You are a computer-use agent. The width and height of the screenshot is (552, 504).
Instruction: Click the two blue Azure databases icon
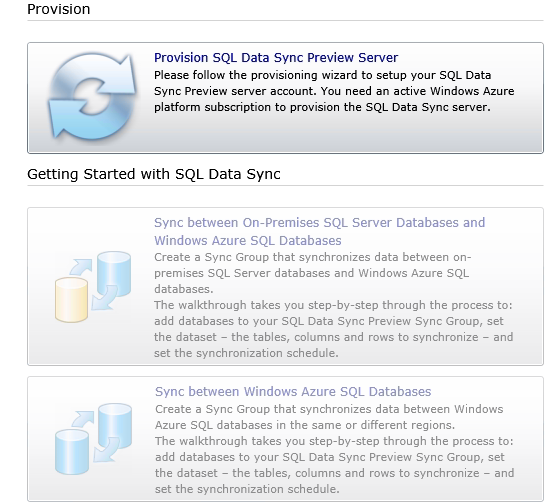pos(93,439)
